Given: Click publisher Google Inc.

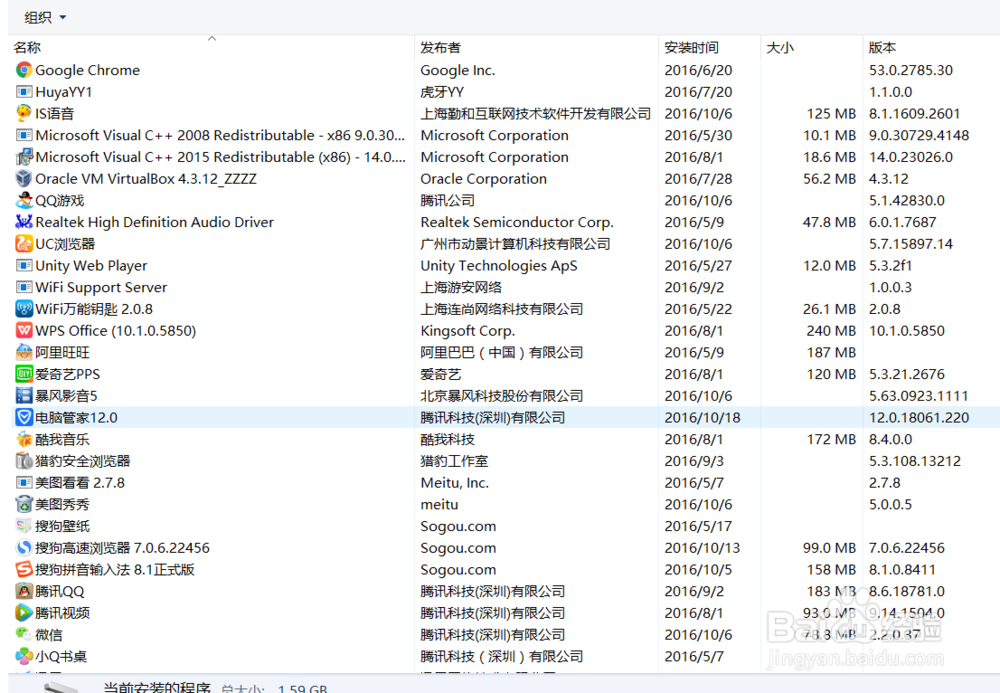Looking at the screenshot, I should point(458,70).
